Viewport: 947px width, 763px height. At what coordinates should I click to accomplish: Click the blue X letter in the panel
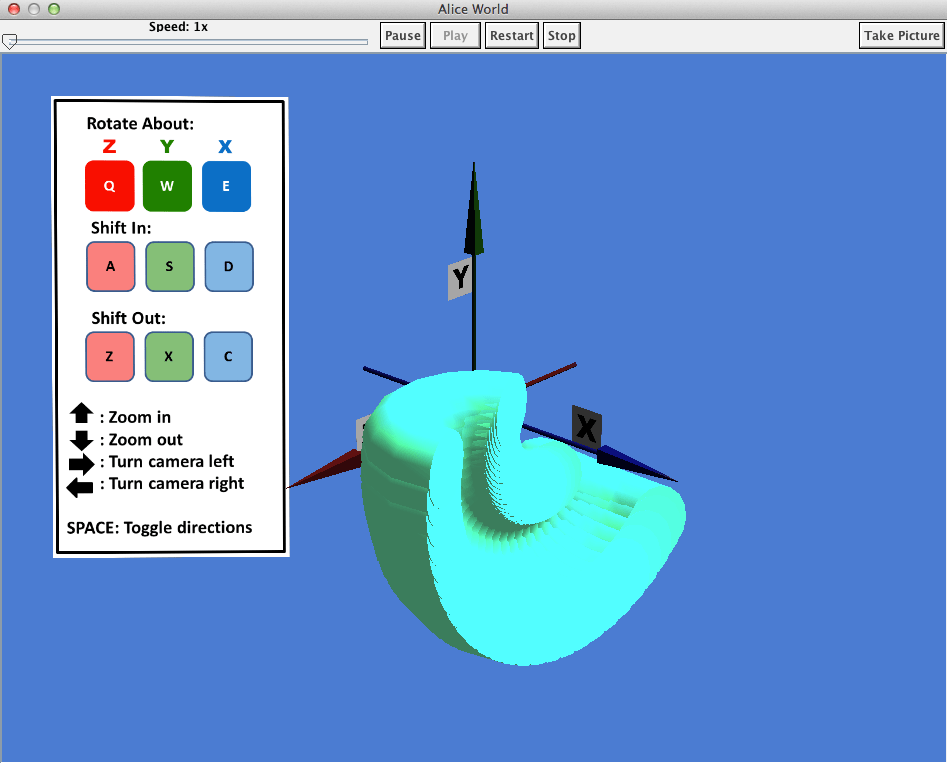225,146
